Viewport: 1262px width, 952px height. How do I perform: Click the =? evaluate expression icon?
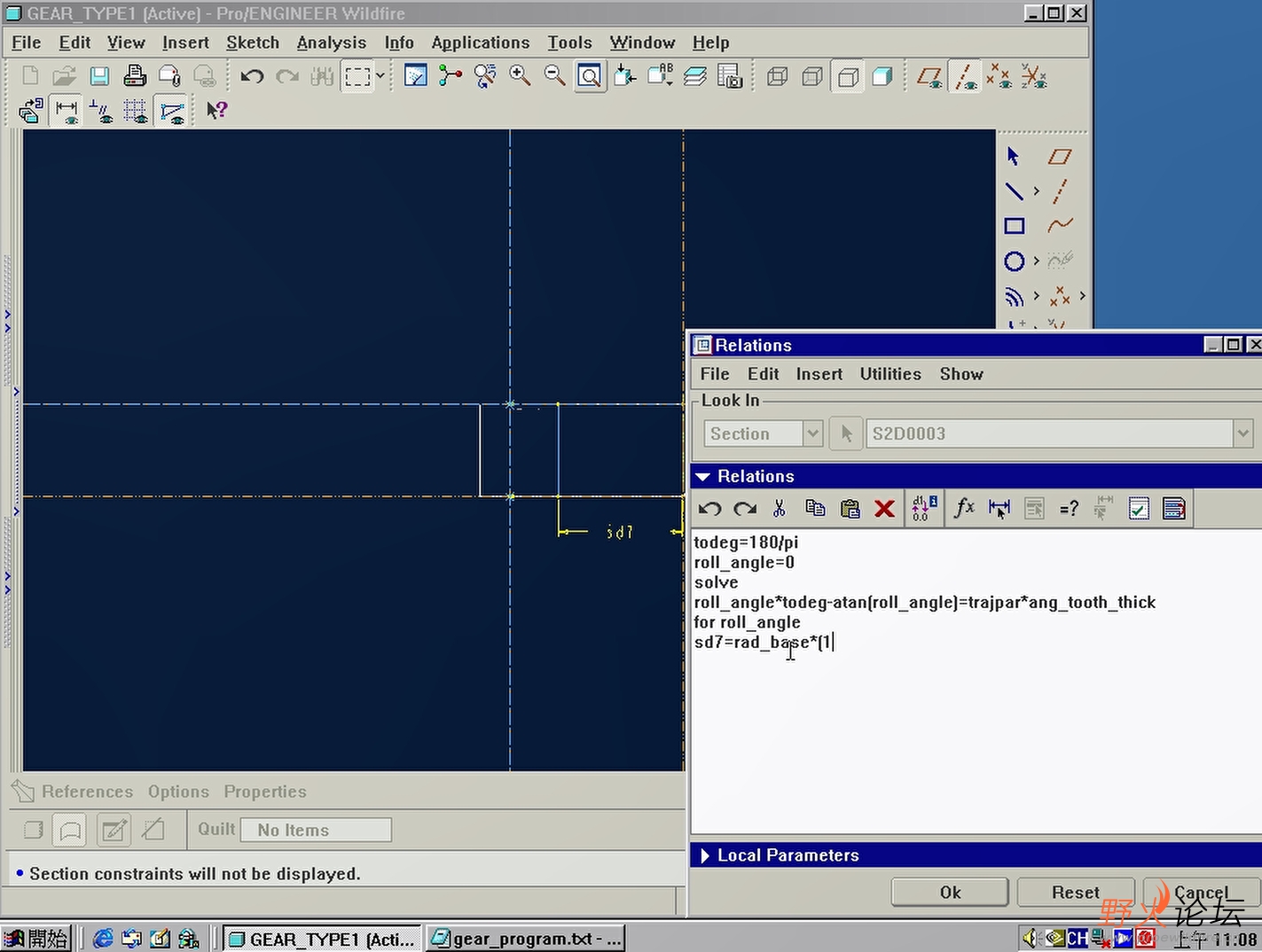(x=1069, y=508)
